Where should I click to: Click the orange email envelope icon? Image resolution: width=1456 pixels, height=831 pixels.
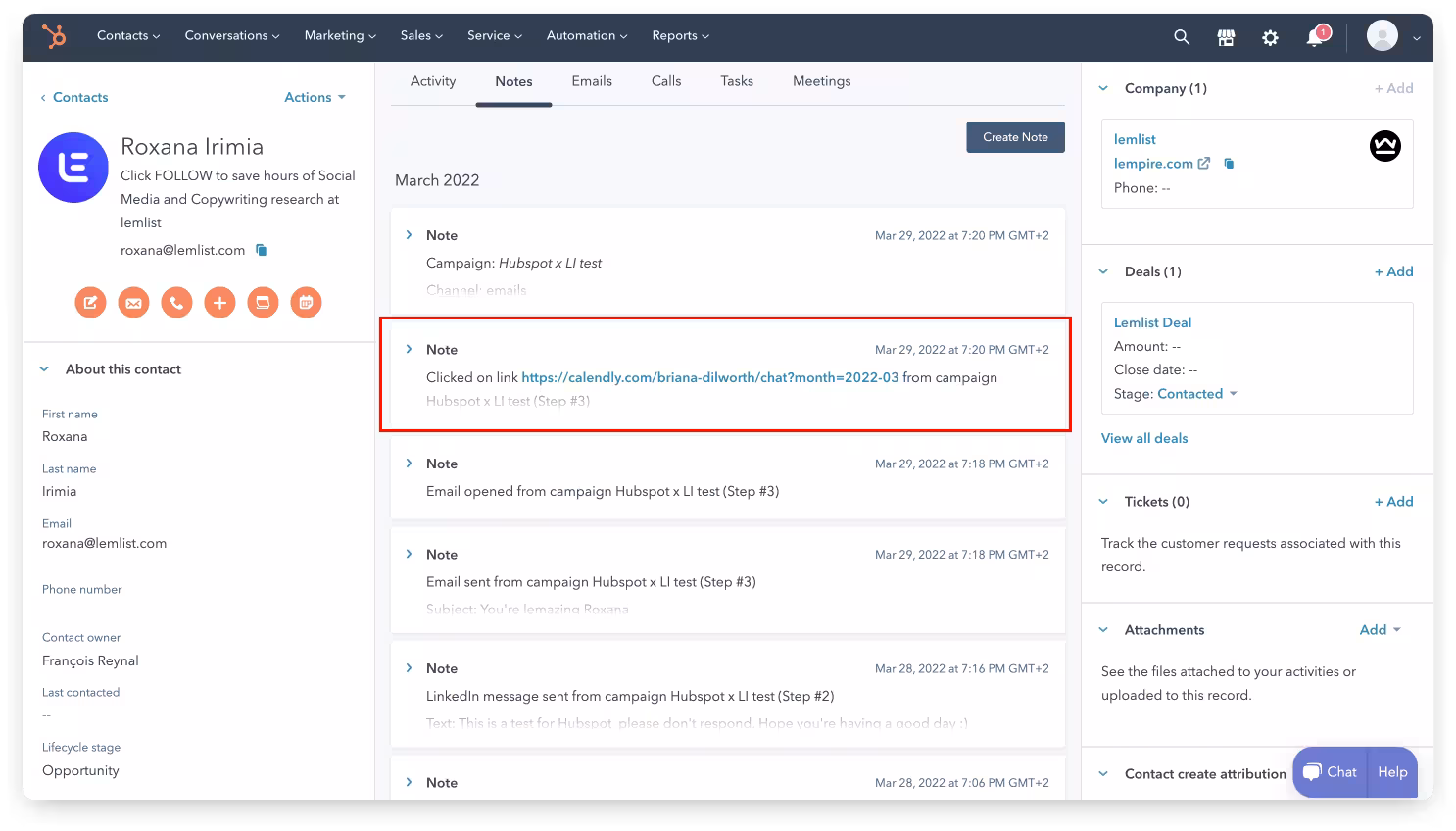(133, 303)
